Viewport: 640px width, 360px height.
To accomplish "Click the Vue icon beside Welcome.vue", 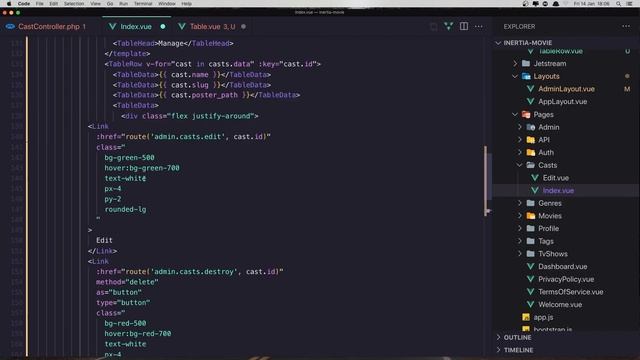I will [530, 304].
